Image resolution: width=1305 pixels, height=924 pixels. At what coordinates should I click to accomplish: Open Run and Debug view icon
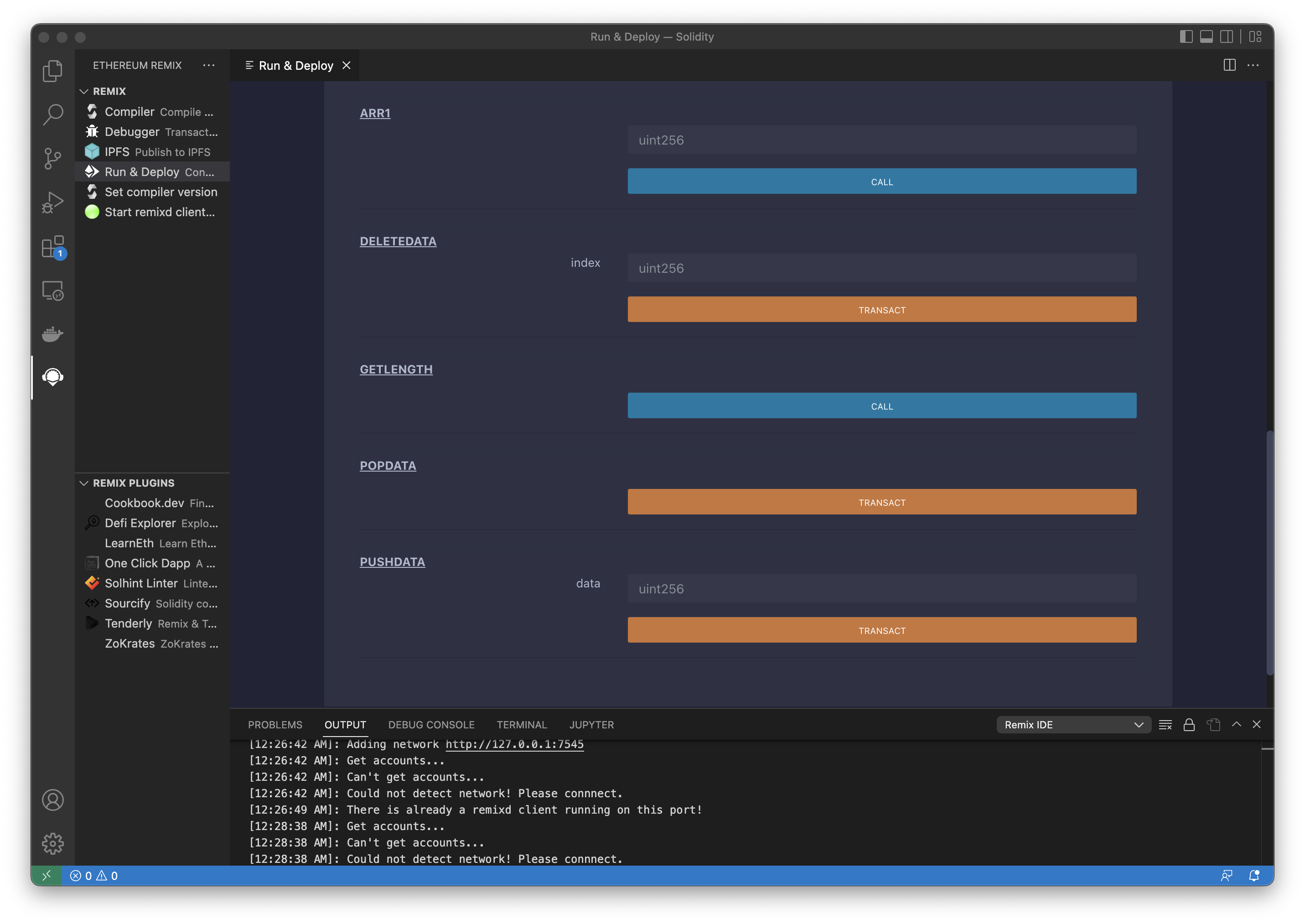[x=52, y=202]
